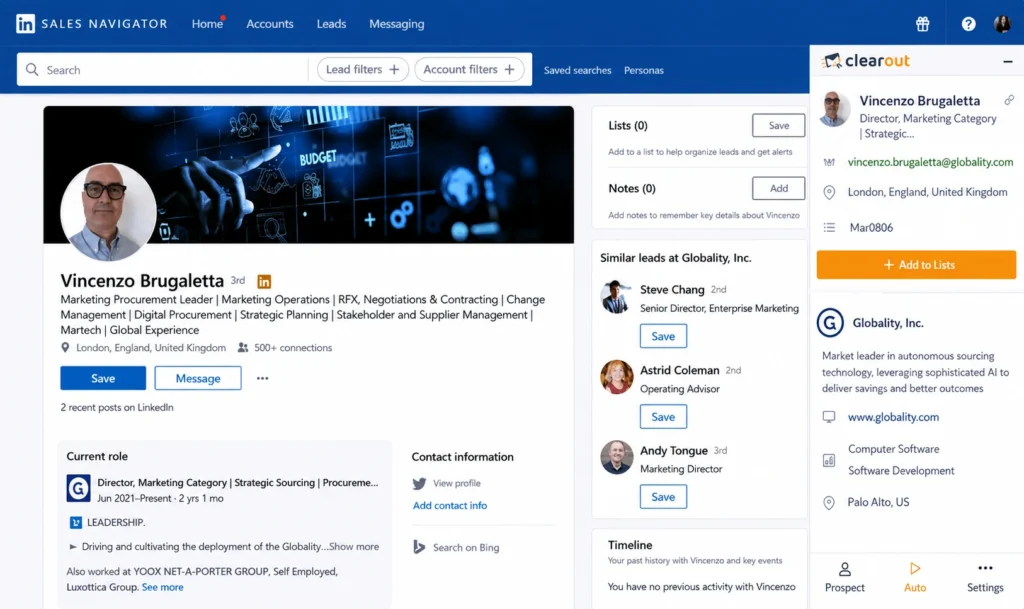Save Vincenzo Brugaletta as lead

tap(103, 378)
